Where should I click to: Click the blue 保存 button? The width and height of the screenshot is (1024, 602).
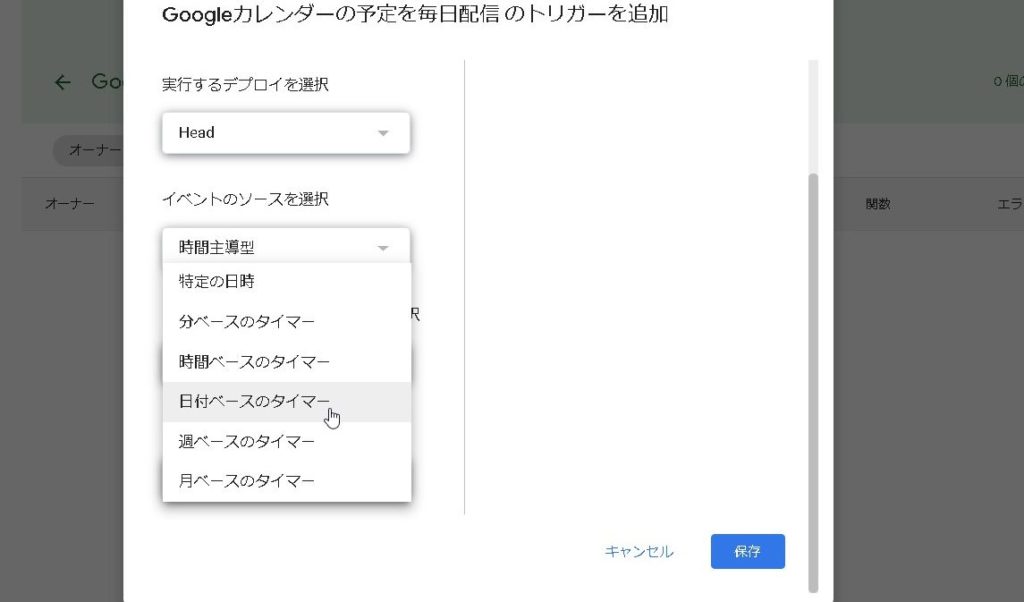(x=747, y=551)
